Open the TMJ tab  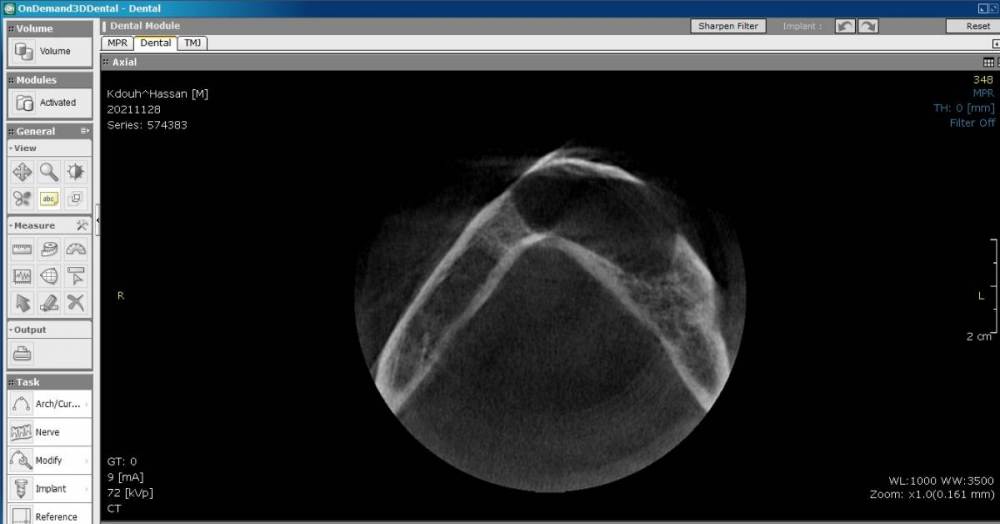coord(192,43)
